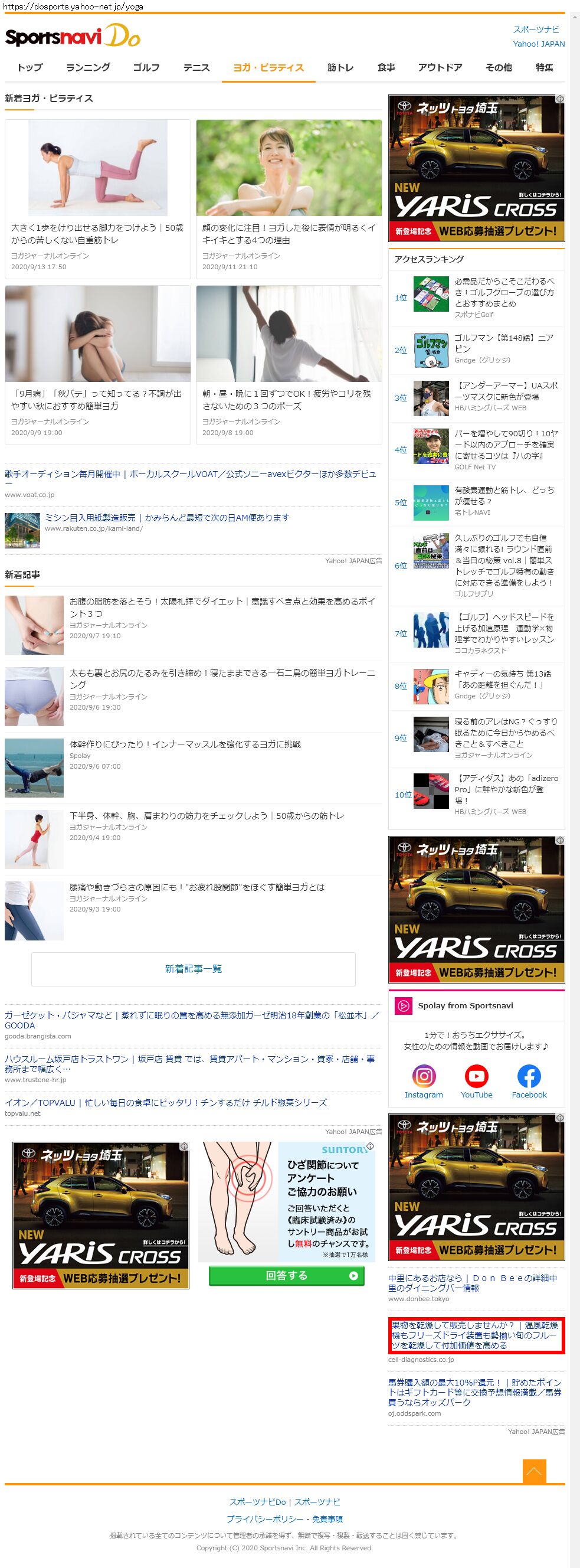Open article 下半身、体幹、胸、肩まわりの筋力
Viewport: 580px width, 1568px height.
click(207, 816)
